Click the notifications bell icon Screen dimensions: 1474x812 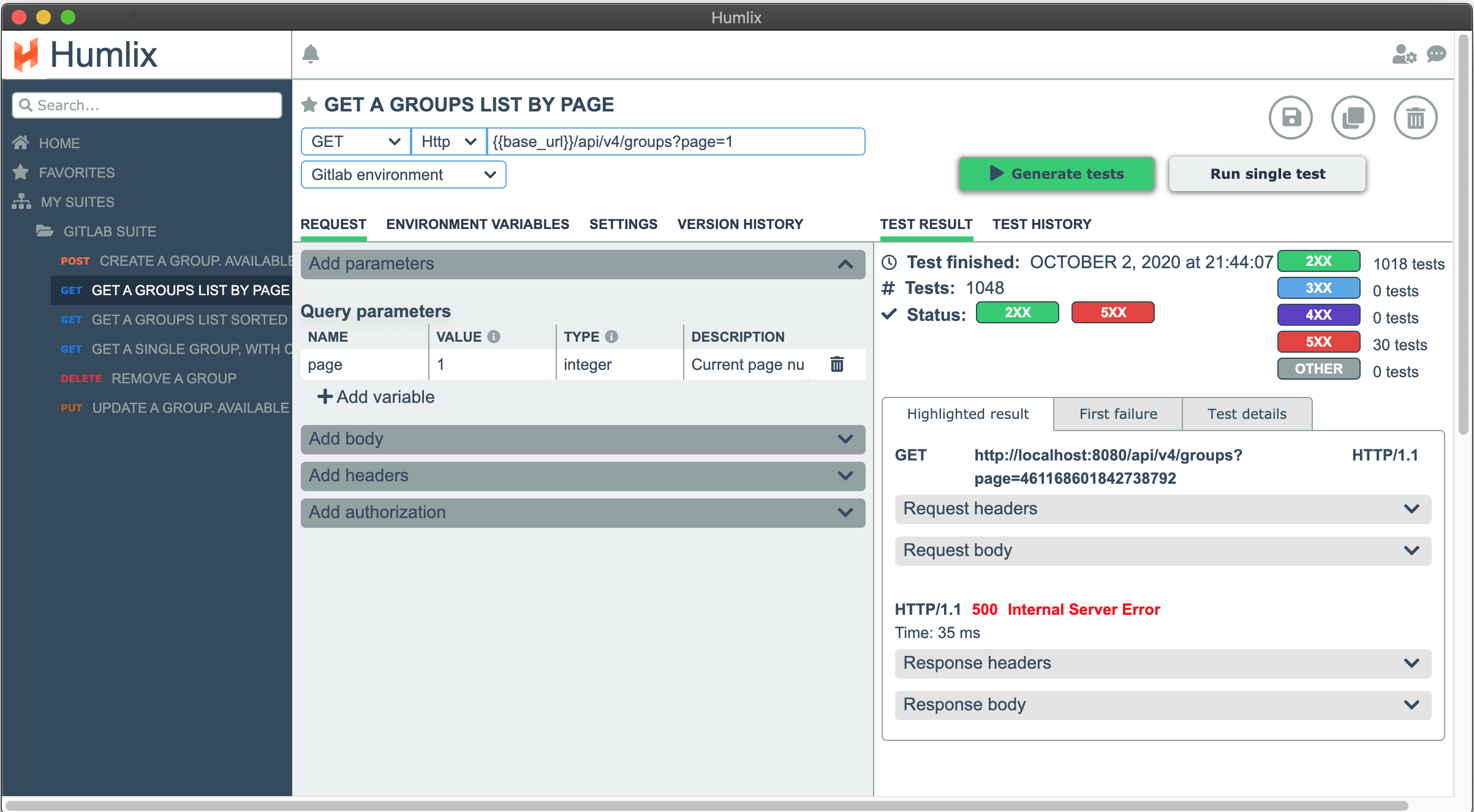[311, 55]
